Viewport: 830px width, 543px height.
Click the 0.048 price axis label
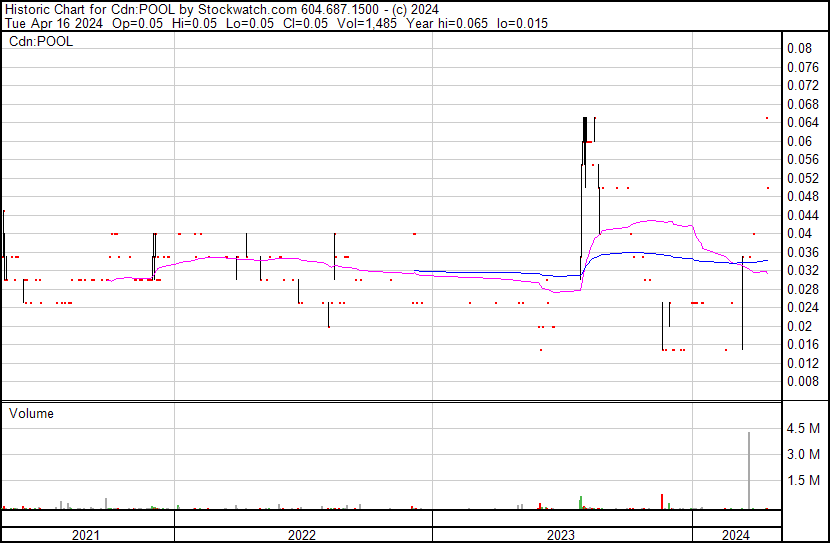tap(802, 196)
